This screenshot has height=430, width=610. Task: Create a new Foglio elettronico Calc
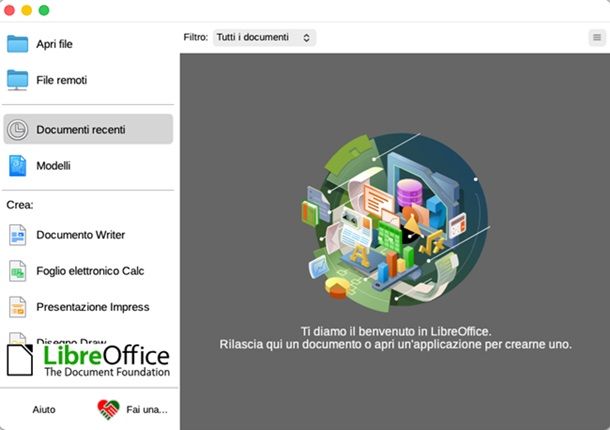click(88, 271)
